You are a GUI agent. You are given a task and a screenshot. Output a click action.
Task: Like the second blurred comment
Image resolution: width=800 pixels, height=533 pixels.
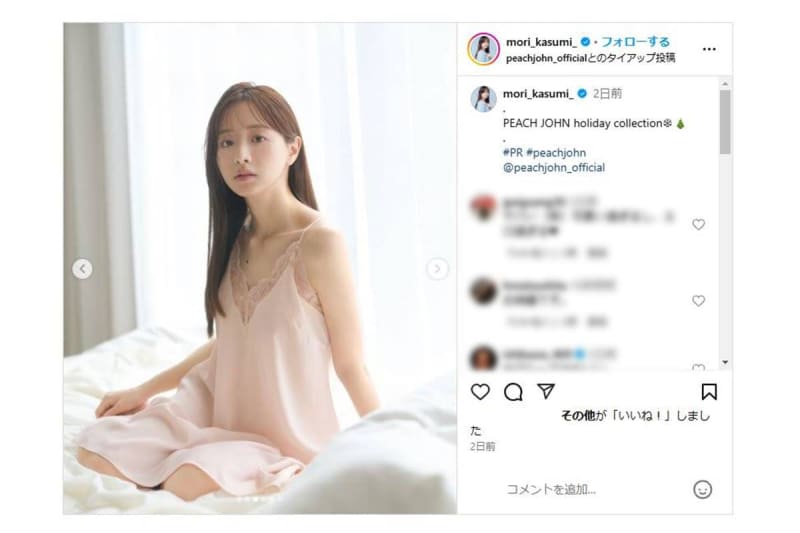coord(698,301)
